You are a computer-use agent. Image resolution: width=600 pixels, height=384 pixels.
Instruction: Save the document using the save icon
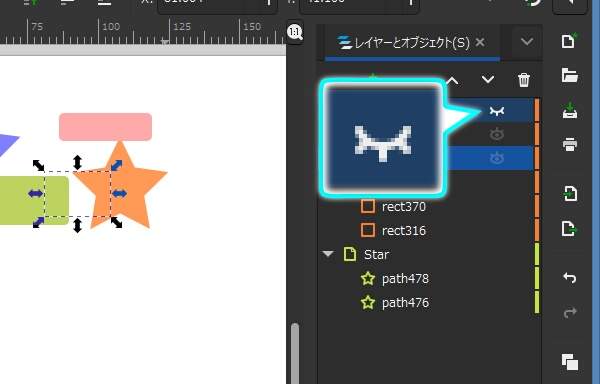pyautogui.click(x=569, y=111)
